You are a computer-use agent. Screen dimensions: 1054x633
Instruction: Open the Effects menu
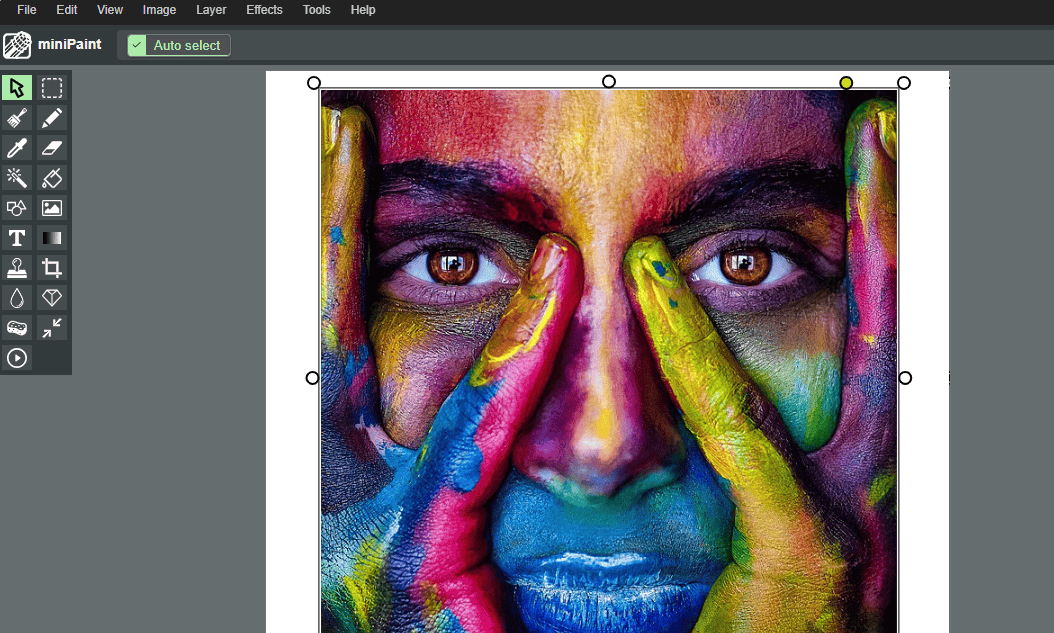point(264,10)
